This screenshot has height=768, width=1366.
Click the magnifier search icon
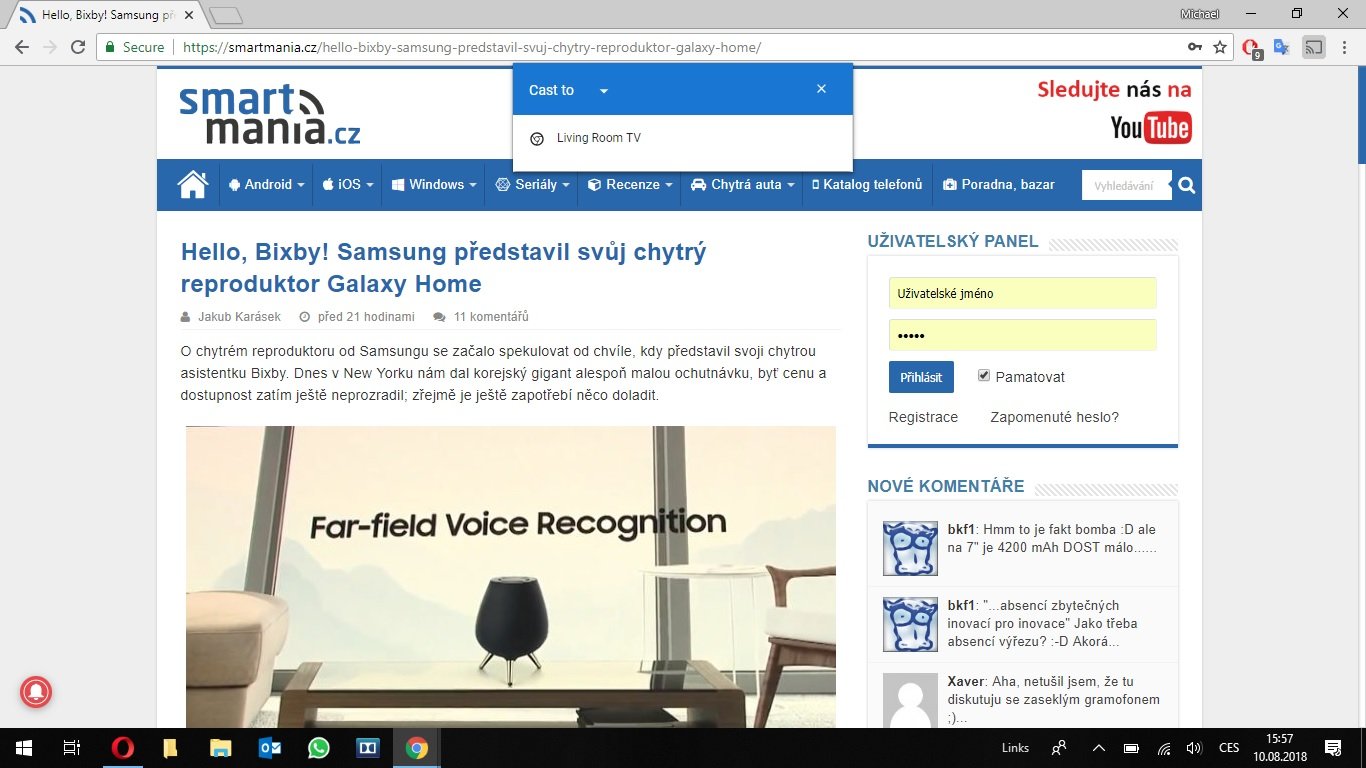tap(1186, 185)
